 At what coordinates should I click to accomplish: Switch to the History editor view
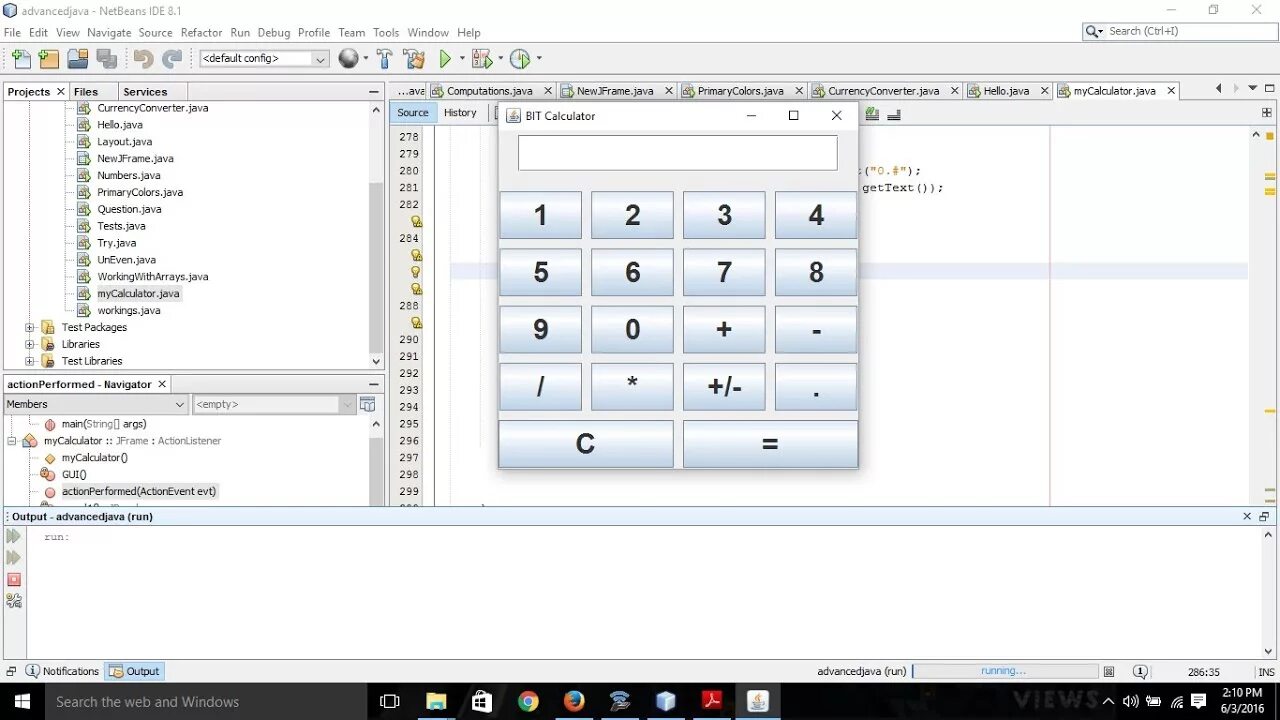pos(460,113)
